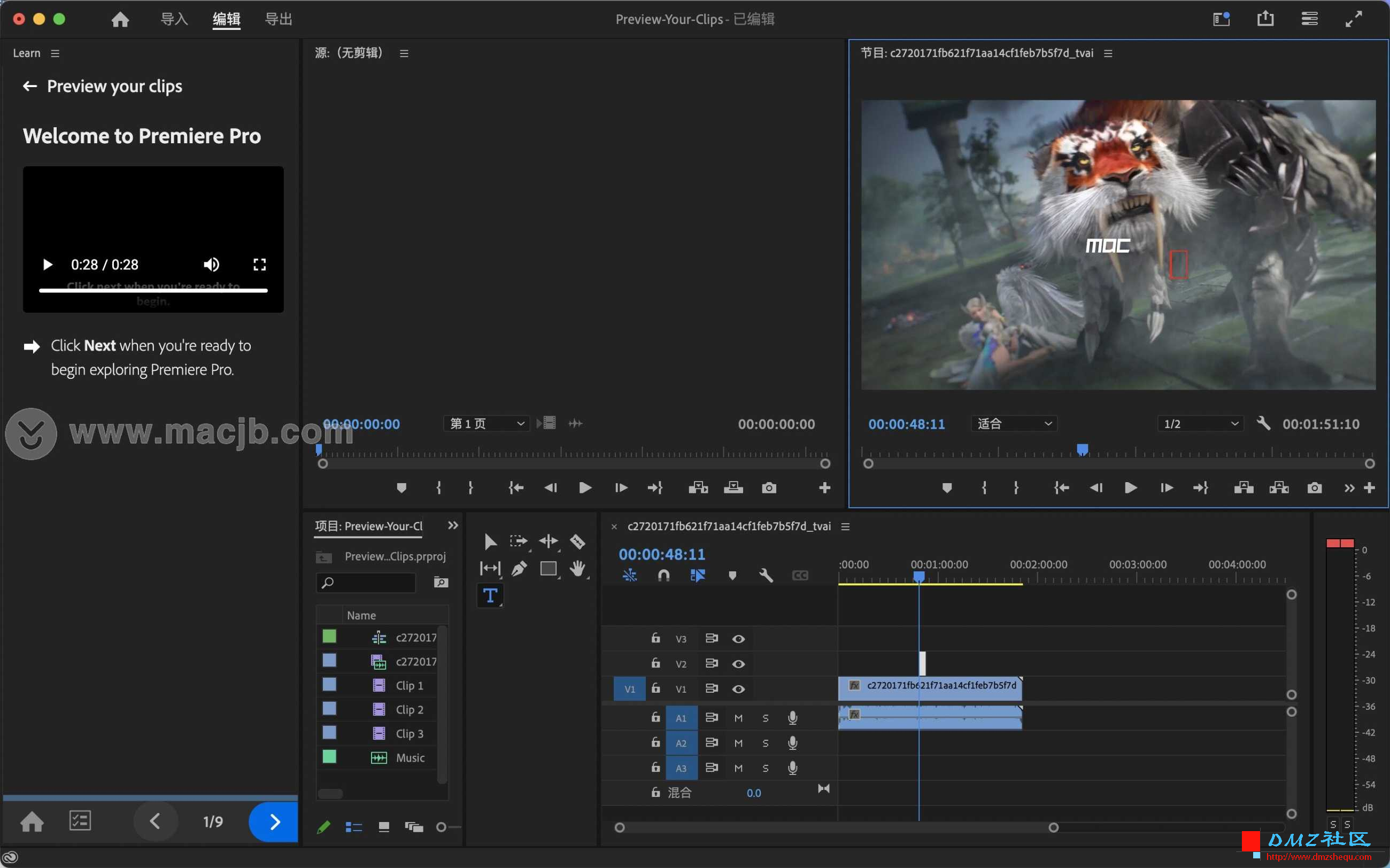This screenshot has width=1390, height=868.
Task: Toggle insert sequences as nests option
Action: [x=630, y=575]
